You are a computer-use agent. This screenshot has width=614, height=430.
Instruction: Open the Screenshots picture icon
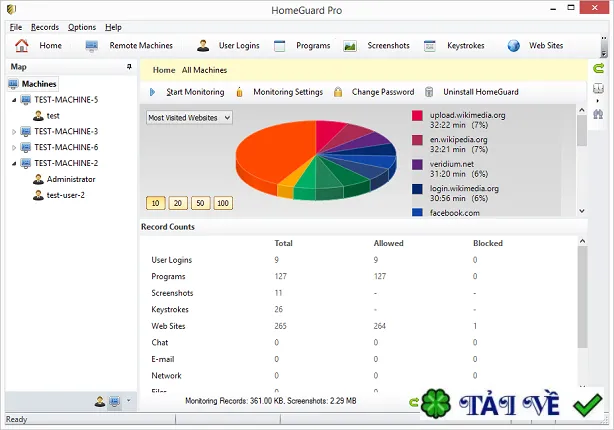point(350,46)
